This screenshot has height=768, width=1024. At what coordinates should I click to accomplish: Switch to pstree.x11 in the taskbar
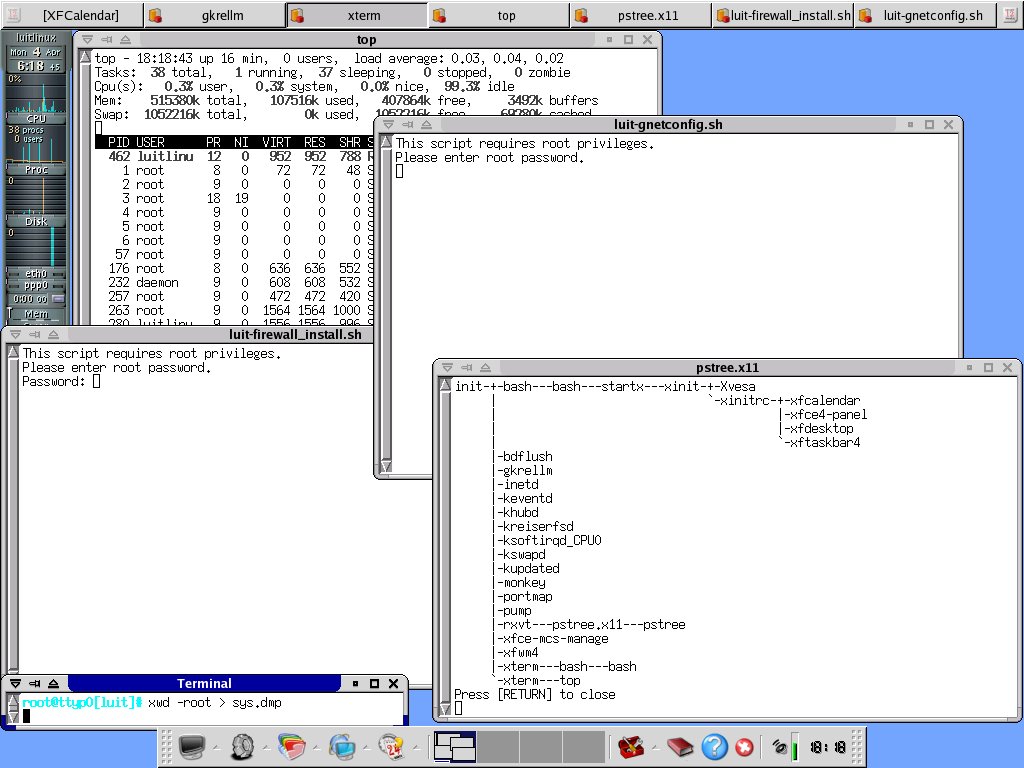click(x=641, y=15)
